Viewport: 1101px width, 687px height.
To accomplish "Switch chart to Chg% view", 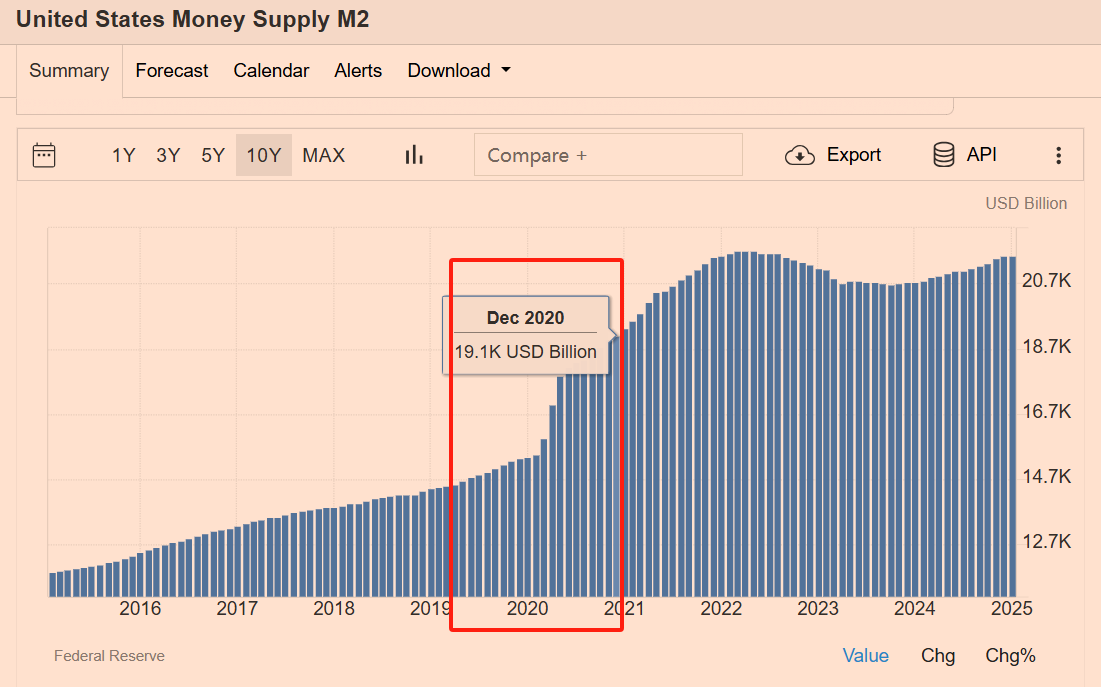I will tap(1010, 656).
